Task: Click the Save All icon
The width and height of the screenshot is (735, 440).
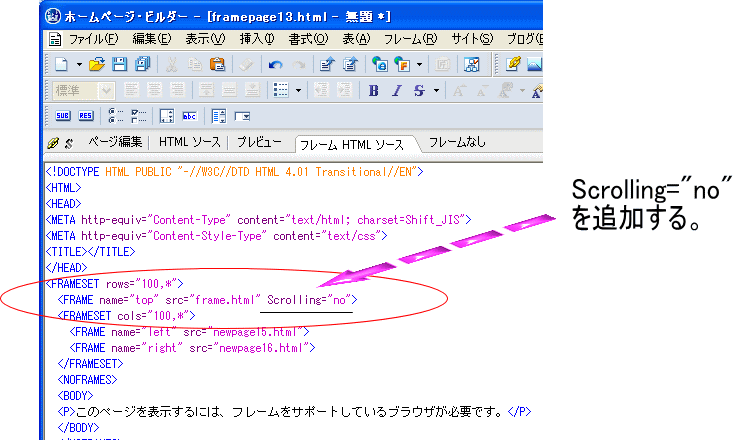Action: point(142,64)
